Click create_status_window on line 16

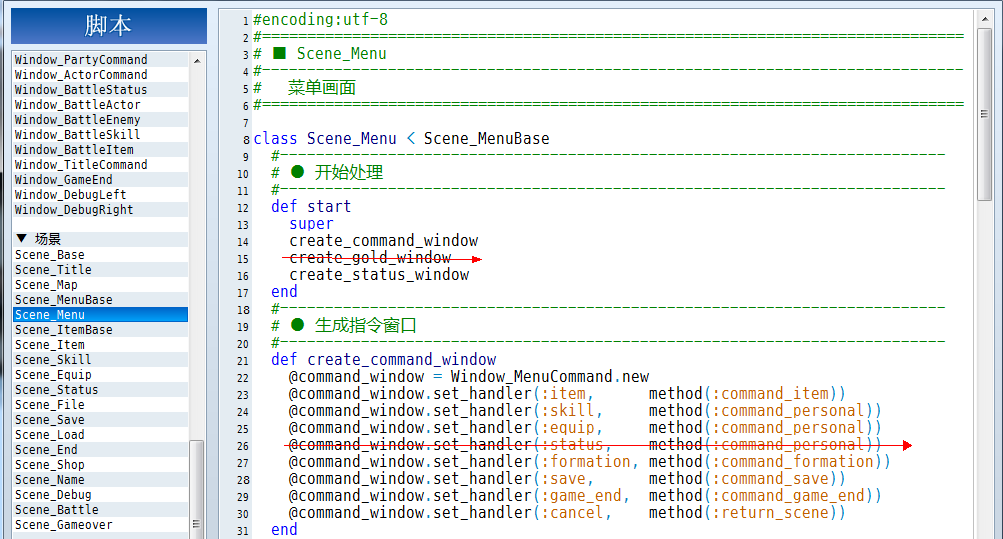pyautogui.click(x=379, y=275)
